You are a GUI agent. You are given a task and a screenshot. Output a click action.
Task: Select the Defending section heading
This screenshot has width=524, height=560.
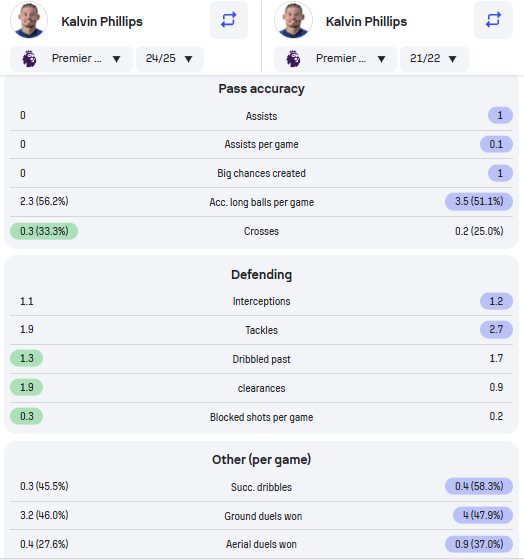[261, 275]
